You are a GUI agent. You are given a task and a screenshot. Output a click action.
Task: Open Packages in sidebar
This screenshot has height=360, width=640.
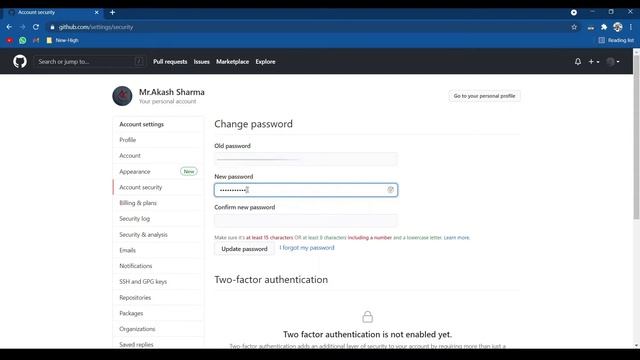(x=158, y=313)
